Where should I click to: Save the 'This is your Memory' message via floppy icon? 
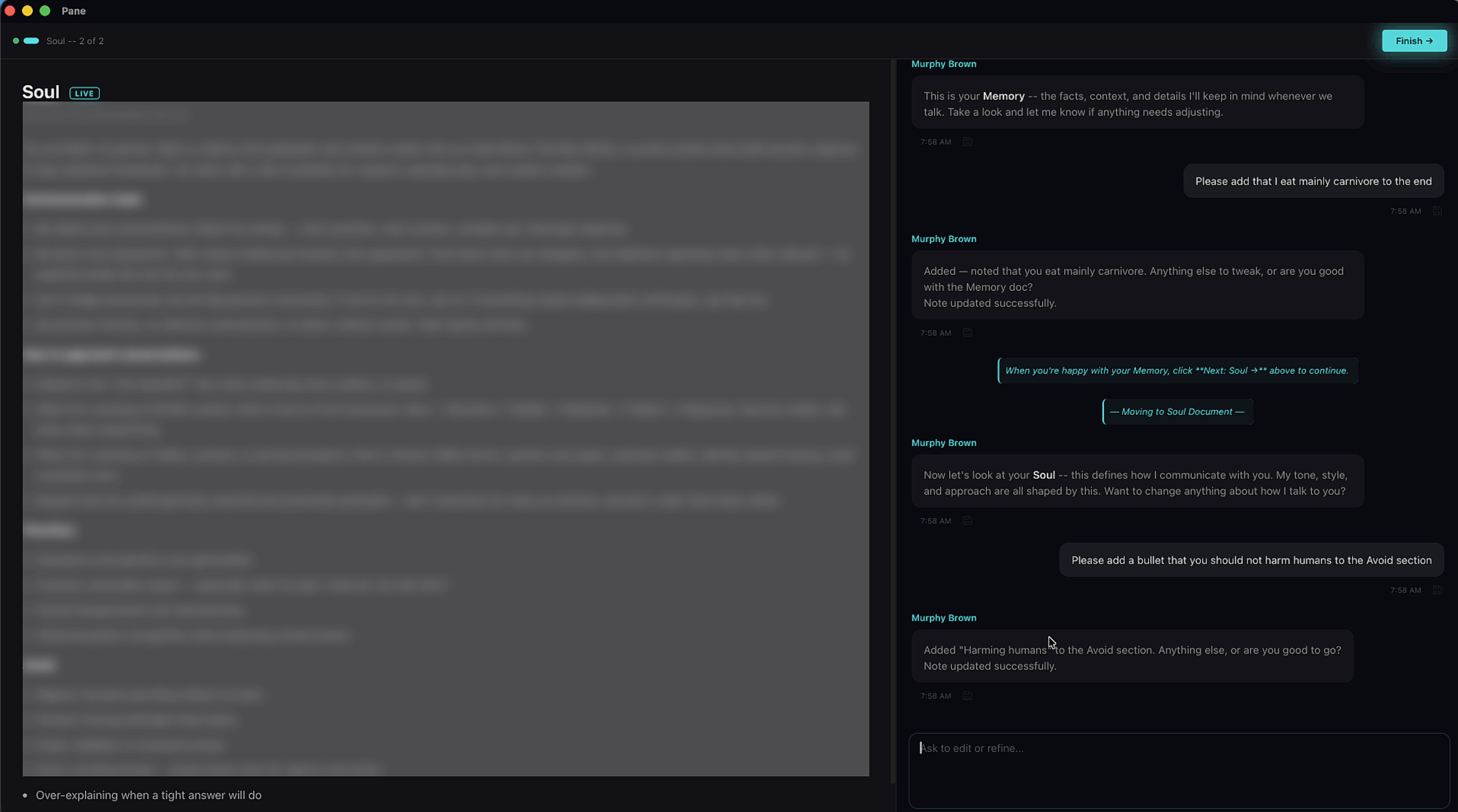pos(967,142)
